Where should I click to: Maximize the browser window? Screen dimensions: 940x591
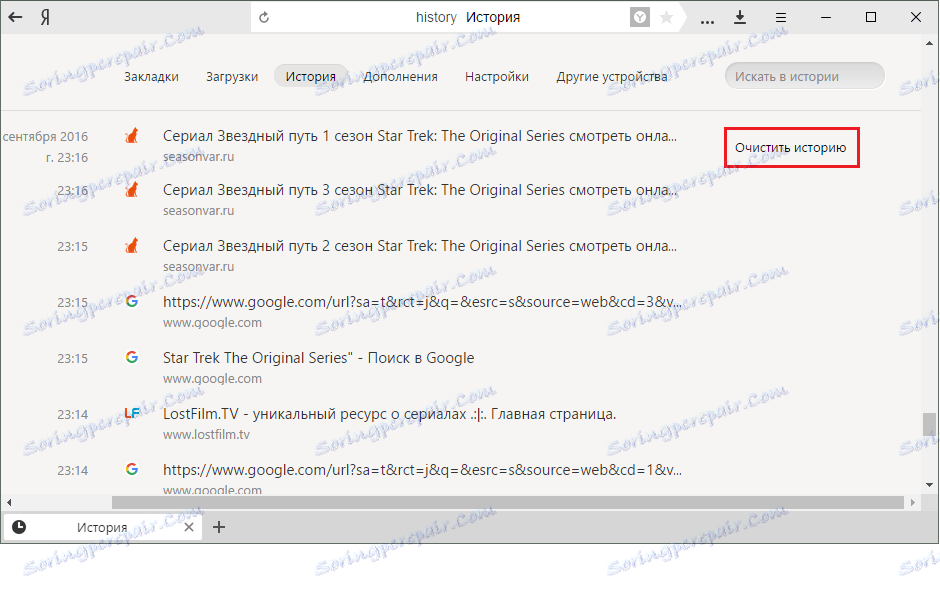[x=871, y=17]
